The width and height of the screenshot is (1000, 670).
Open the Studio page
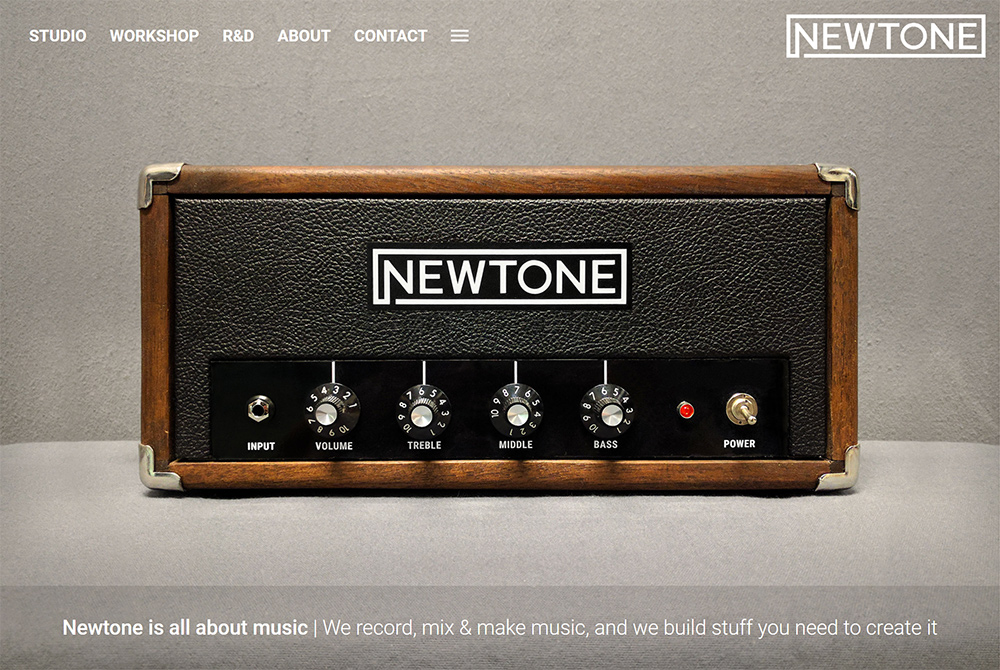click(x=57, y=36)
